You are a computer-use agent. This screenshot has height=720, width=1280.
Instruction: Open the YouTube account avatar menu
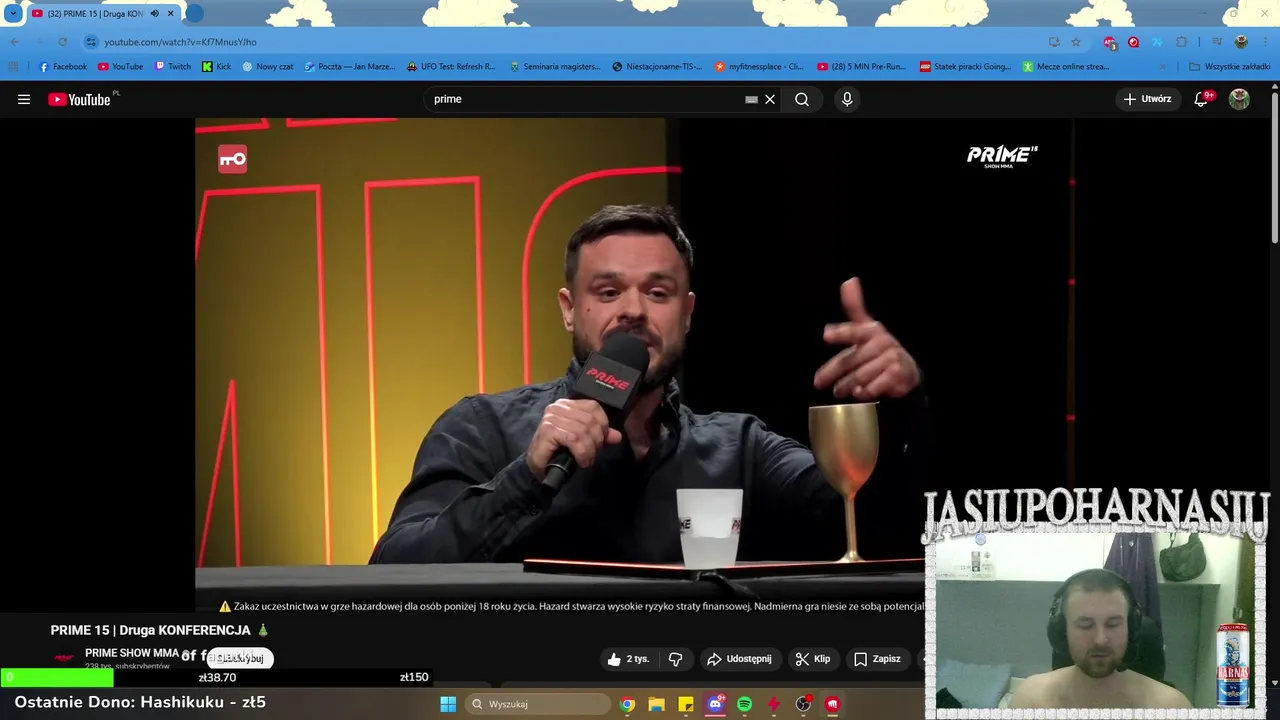coord(1239,99)
